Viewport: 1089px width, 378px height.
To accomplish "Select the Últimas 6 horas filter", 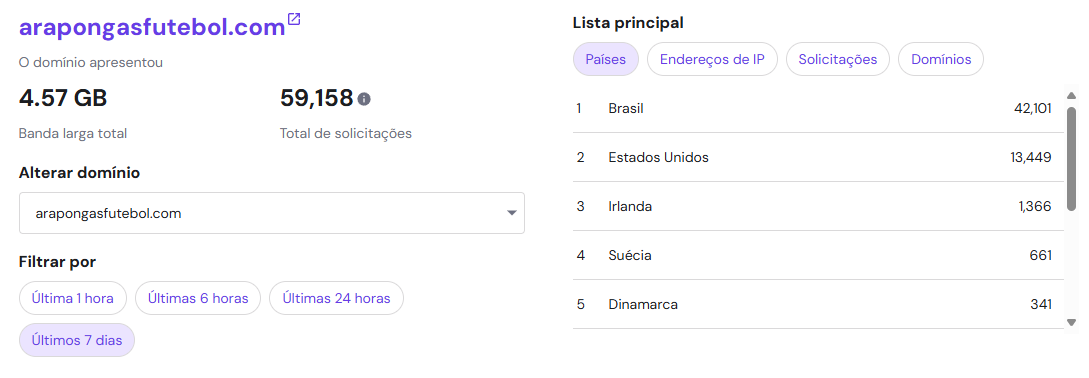I will (x=198, y=298).
